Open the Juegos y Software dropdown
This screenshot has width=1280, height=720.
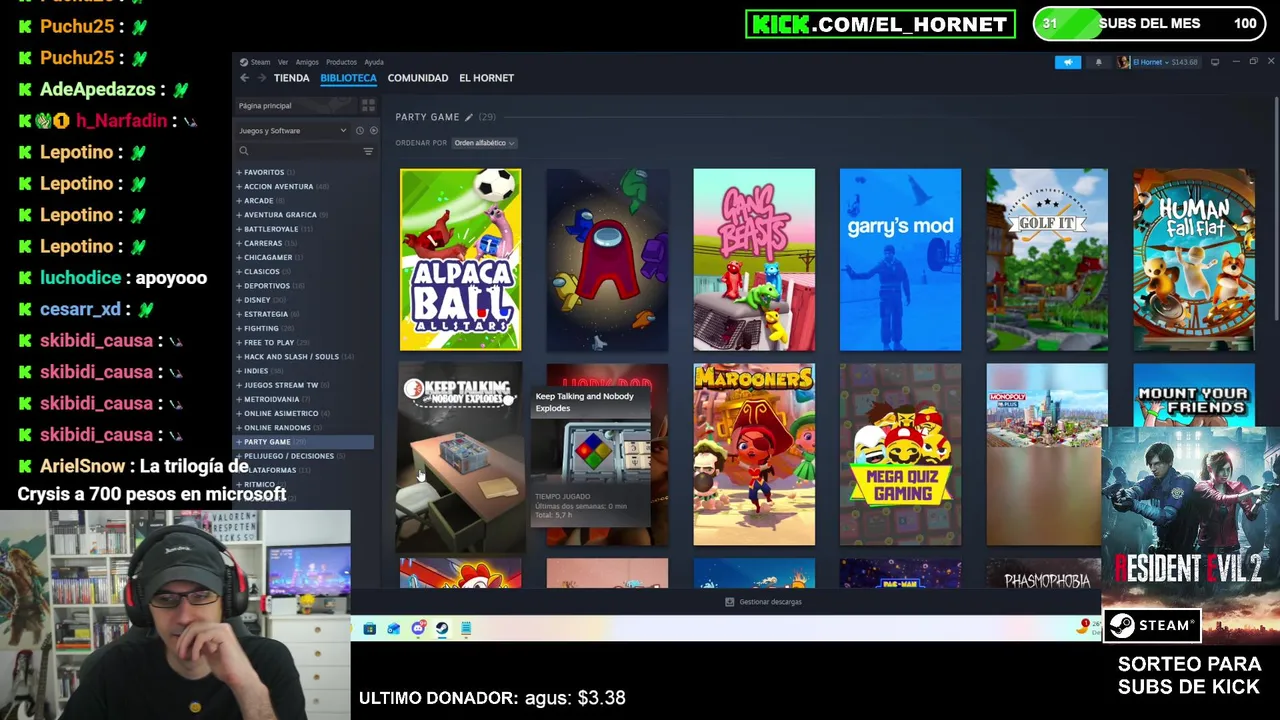tap(293, 131)
